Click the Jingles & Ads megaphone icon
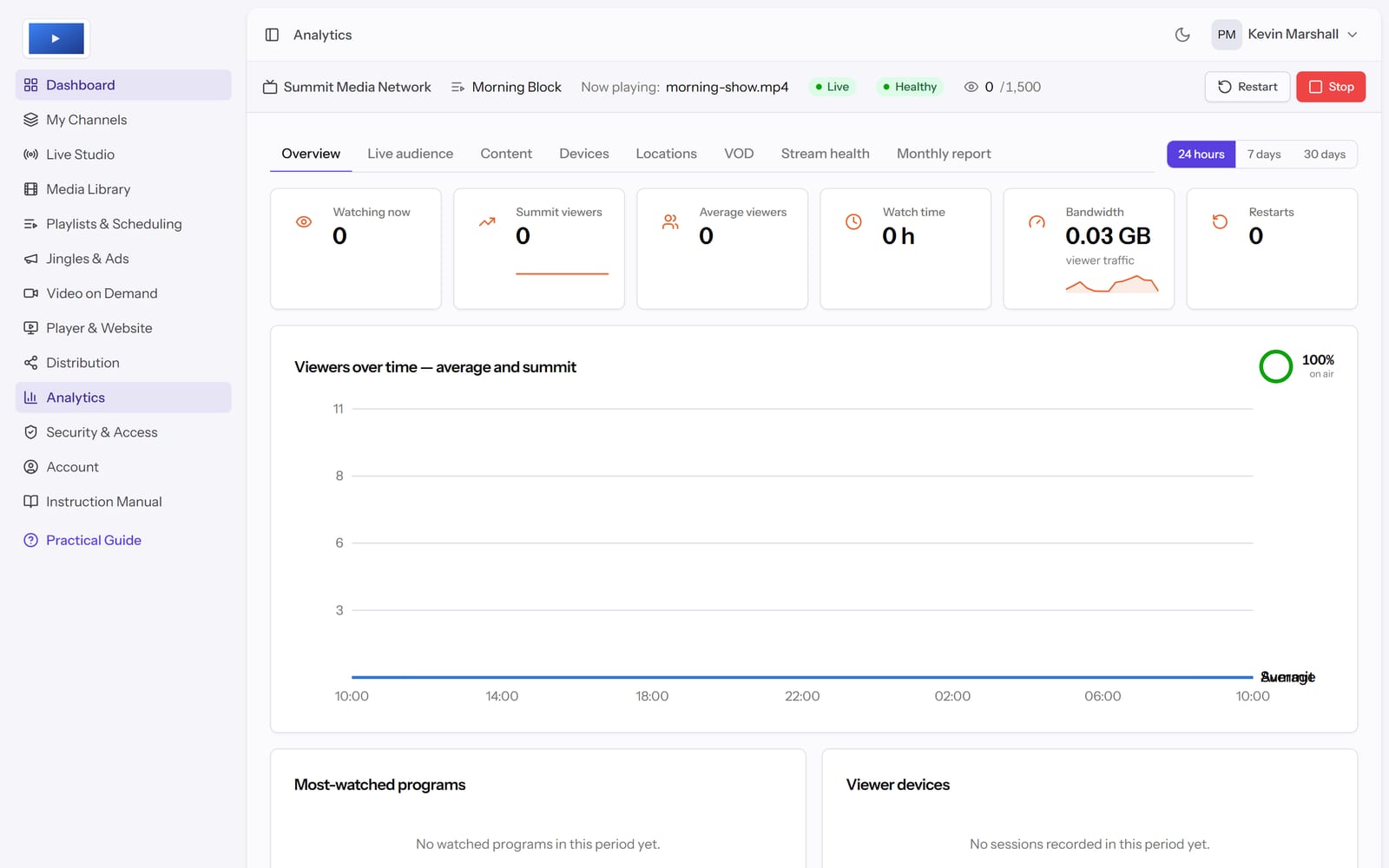The image size is (1389, 868). click(31, 259)
